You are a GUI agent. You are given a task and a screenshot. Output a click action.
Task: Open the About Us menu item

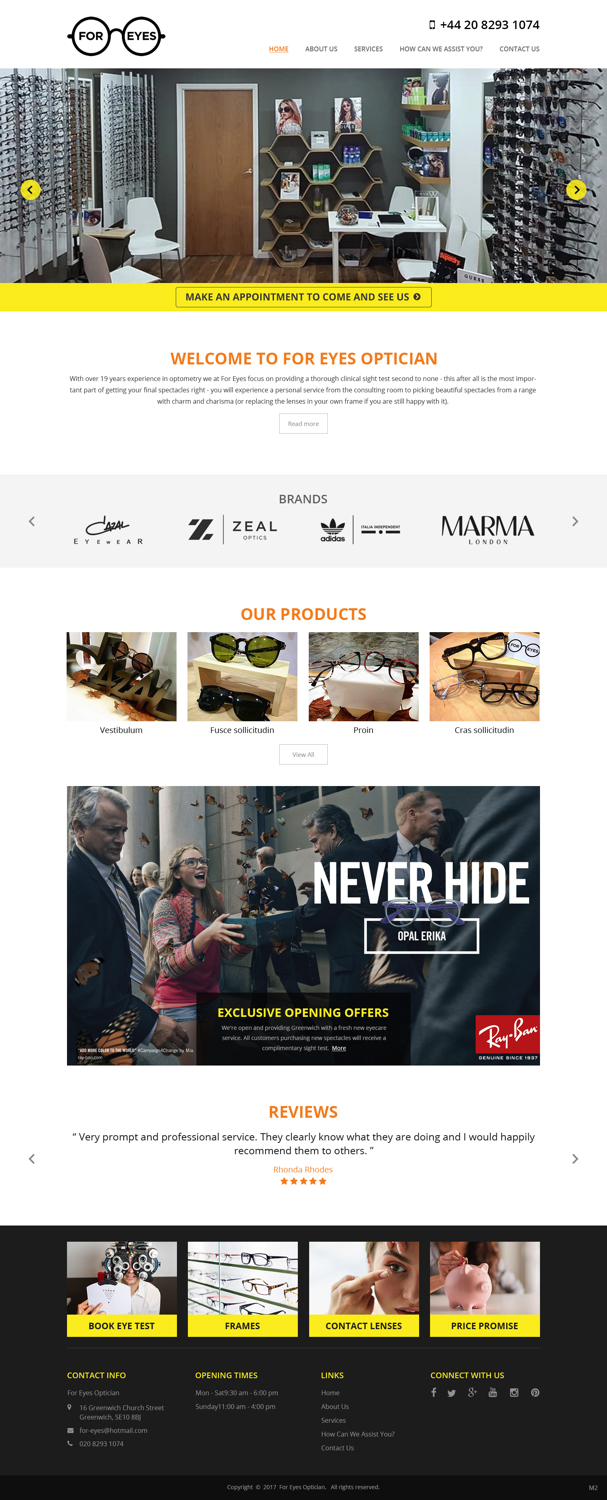click(x=321, y=49)
